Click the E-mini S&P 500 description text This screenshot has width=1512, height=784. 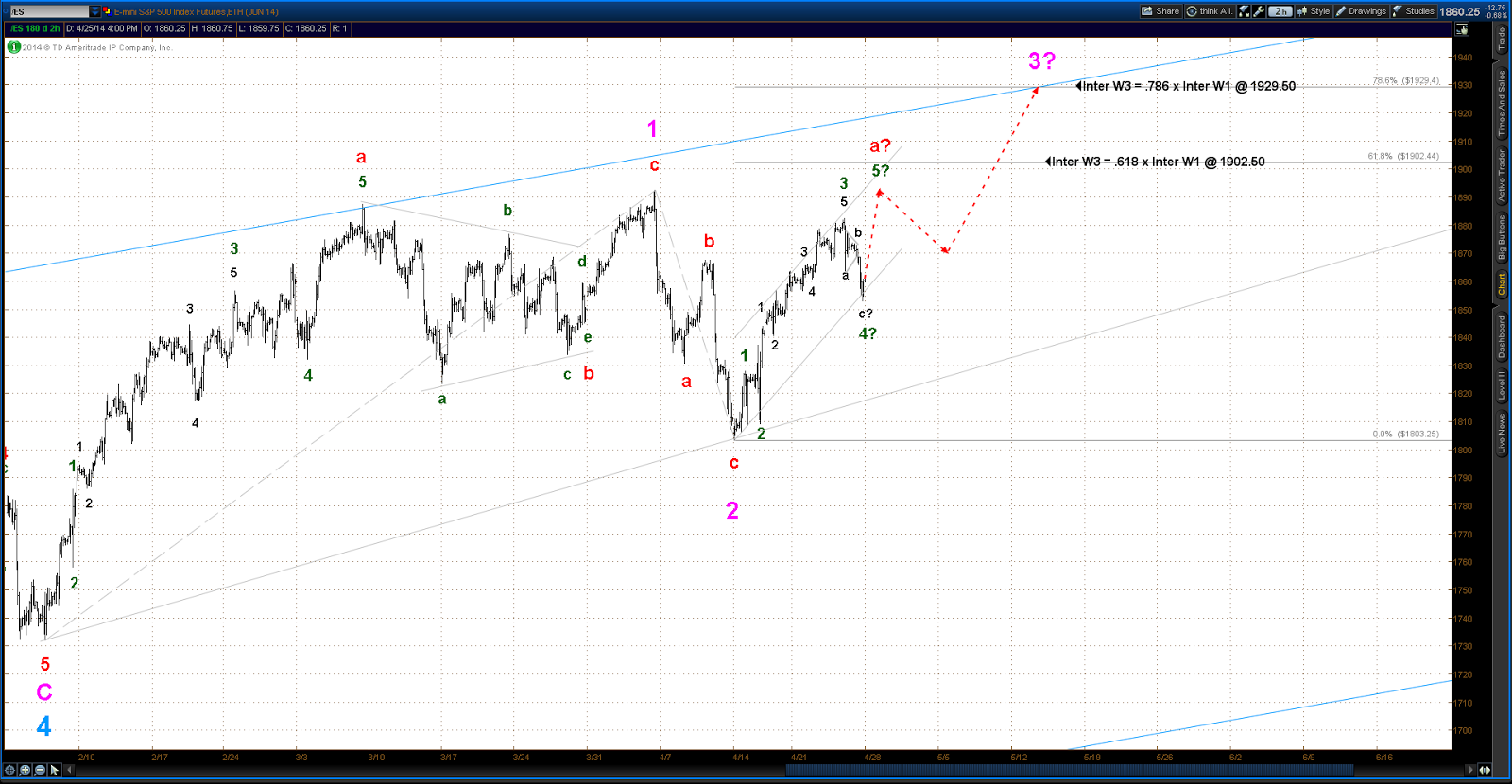point(197,12)
